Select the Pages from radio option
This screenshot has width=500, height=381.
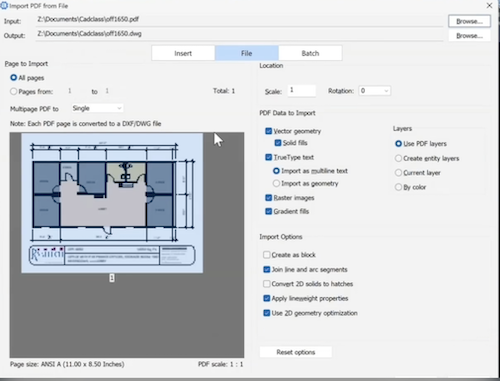tap(13, 91)
